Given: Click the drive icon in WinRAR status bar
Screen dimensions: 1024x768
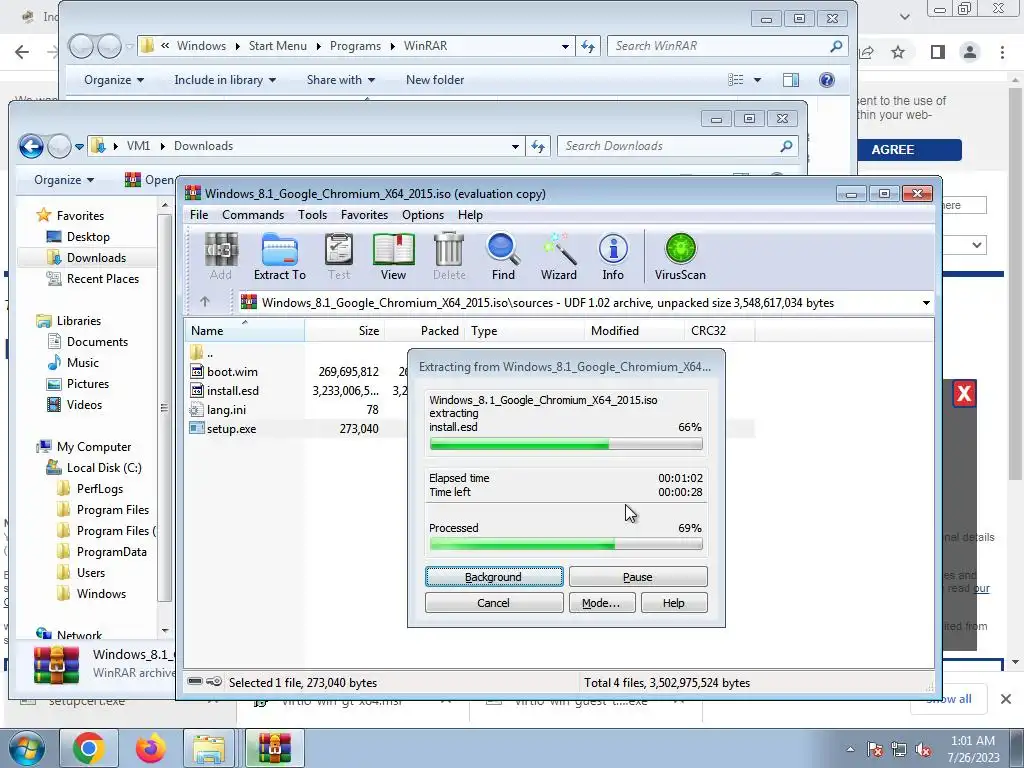Looking at the screenshot, I should click(195, 682).
